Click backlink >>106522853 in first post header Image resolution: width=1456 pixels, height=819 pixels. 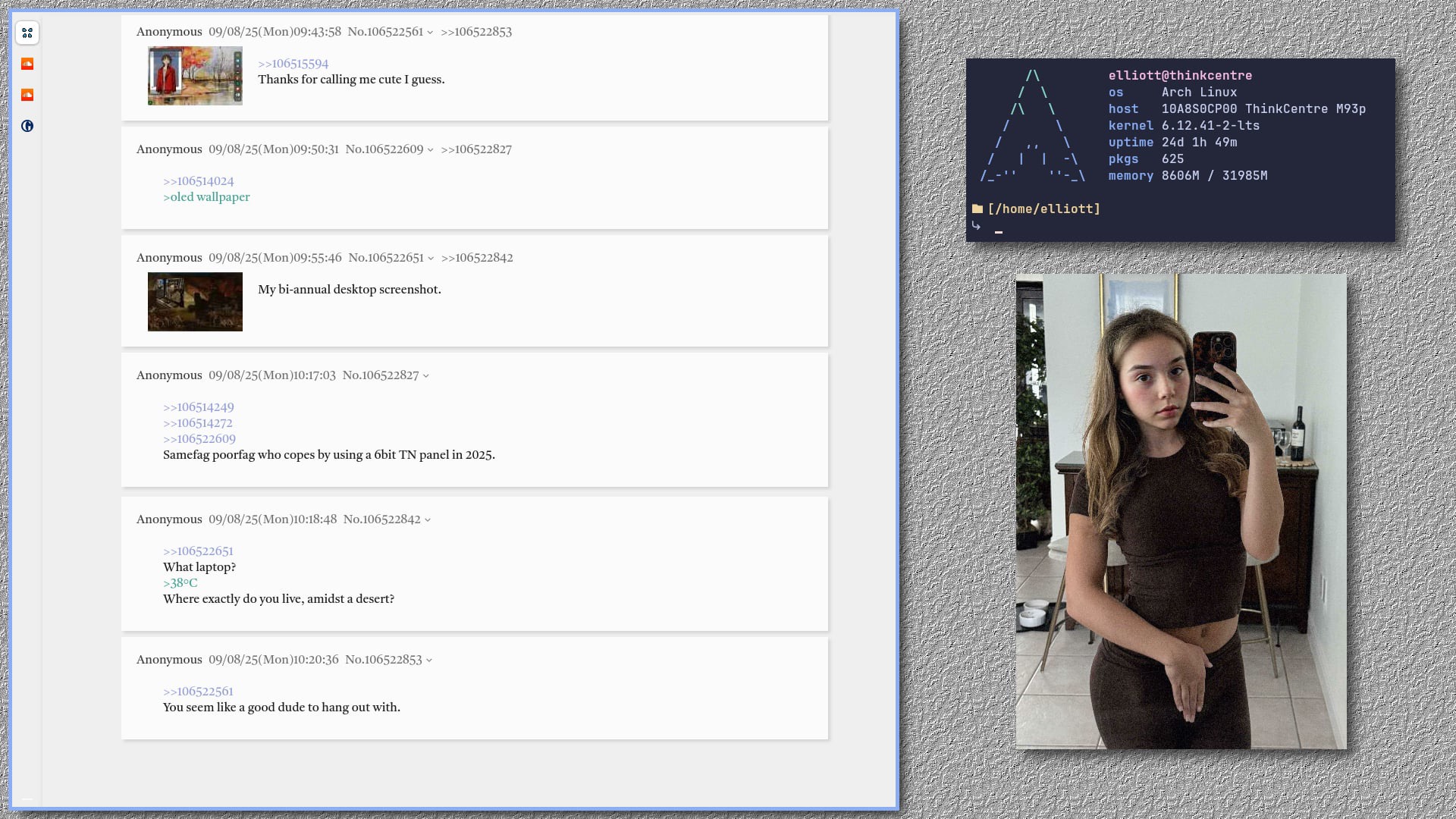pos(476,32)
